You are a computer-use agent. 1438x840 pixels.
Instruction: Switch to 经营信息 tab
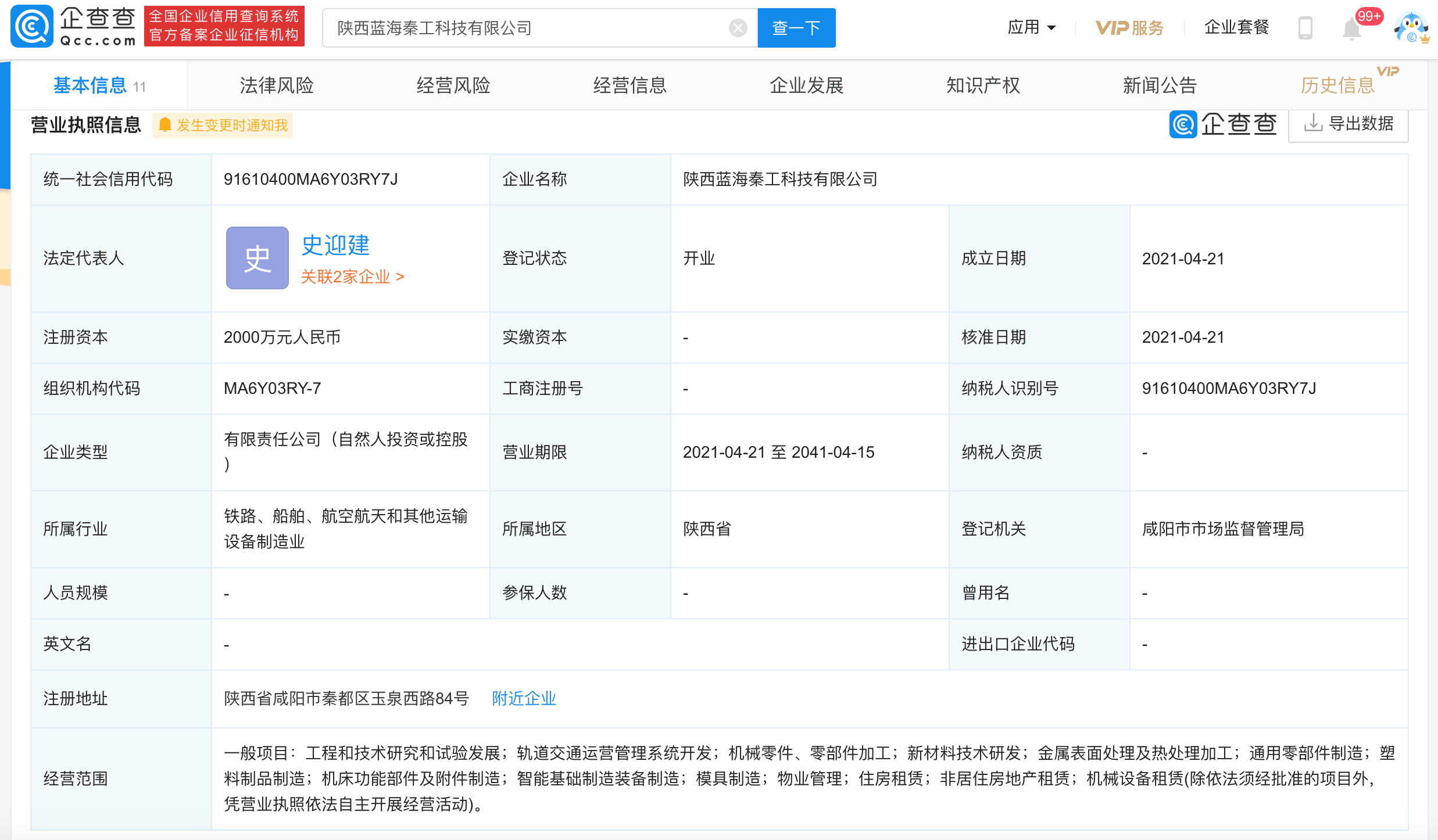pos(630,85)
